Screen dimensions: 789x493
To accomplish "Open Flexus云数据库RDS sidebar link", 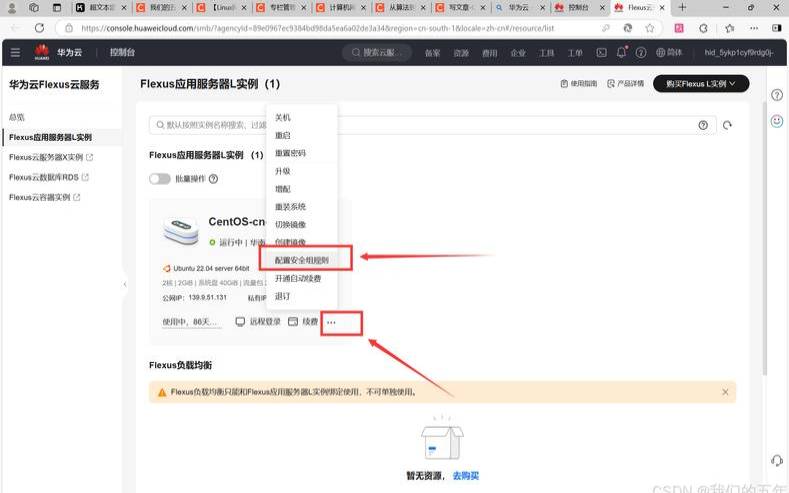I will click(x=49, y=177).
